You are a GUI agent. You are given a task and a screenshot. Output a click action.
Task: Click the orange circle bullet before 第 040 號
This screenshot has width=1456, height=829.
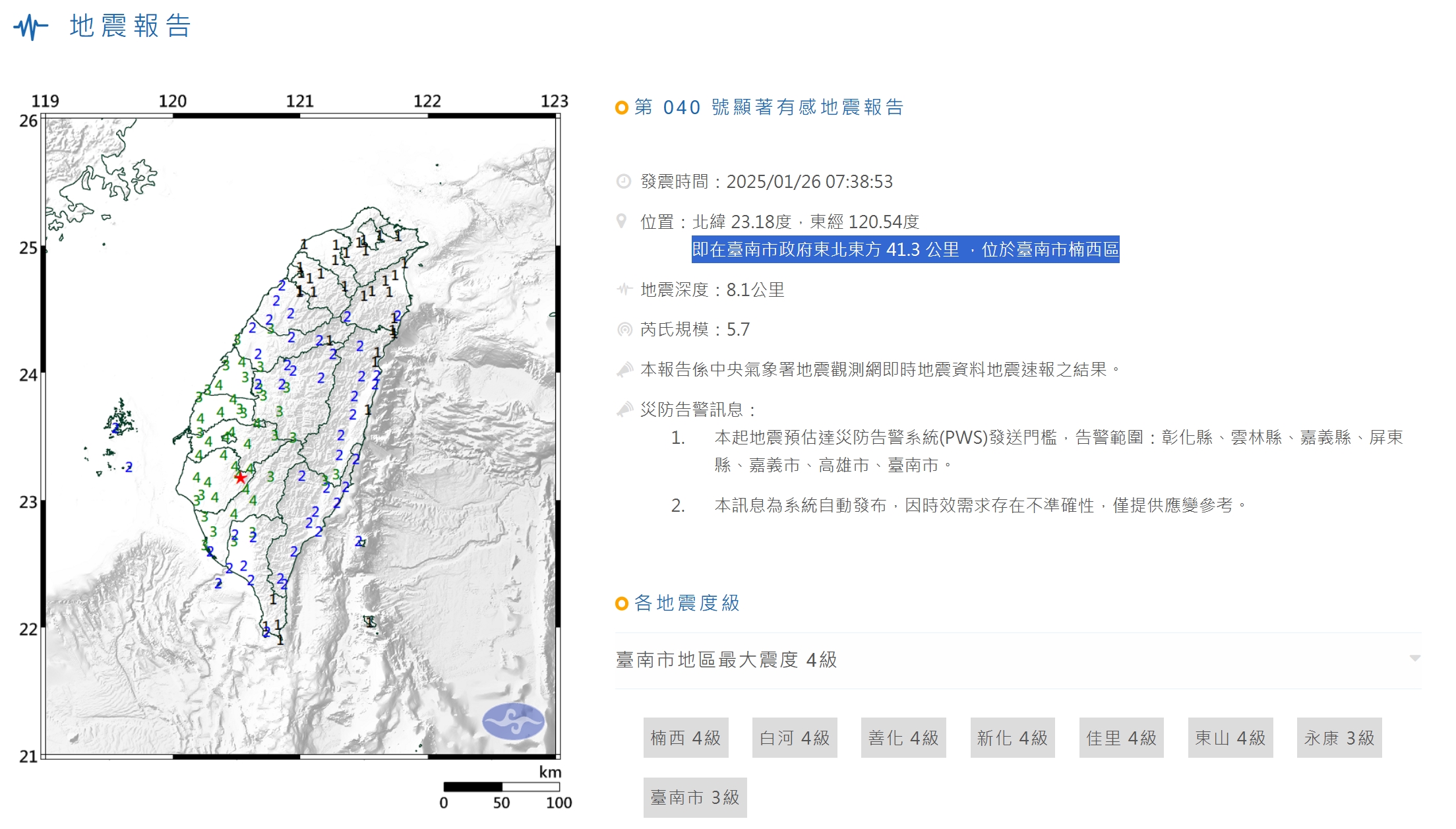621,107
